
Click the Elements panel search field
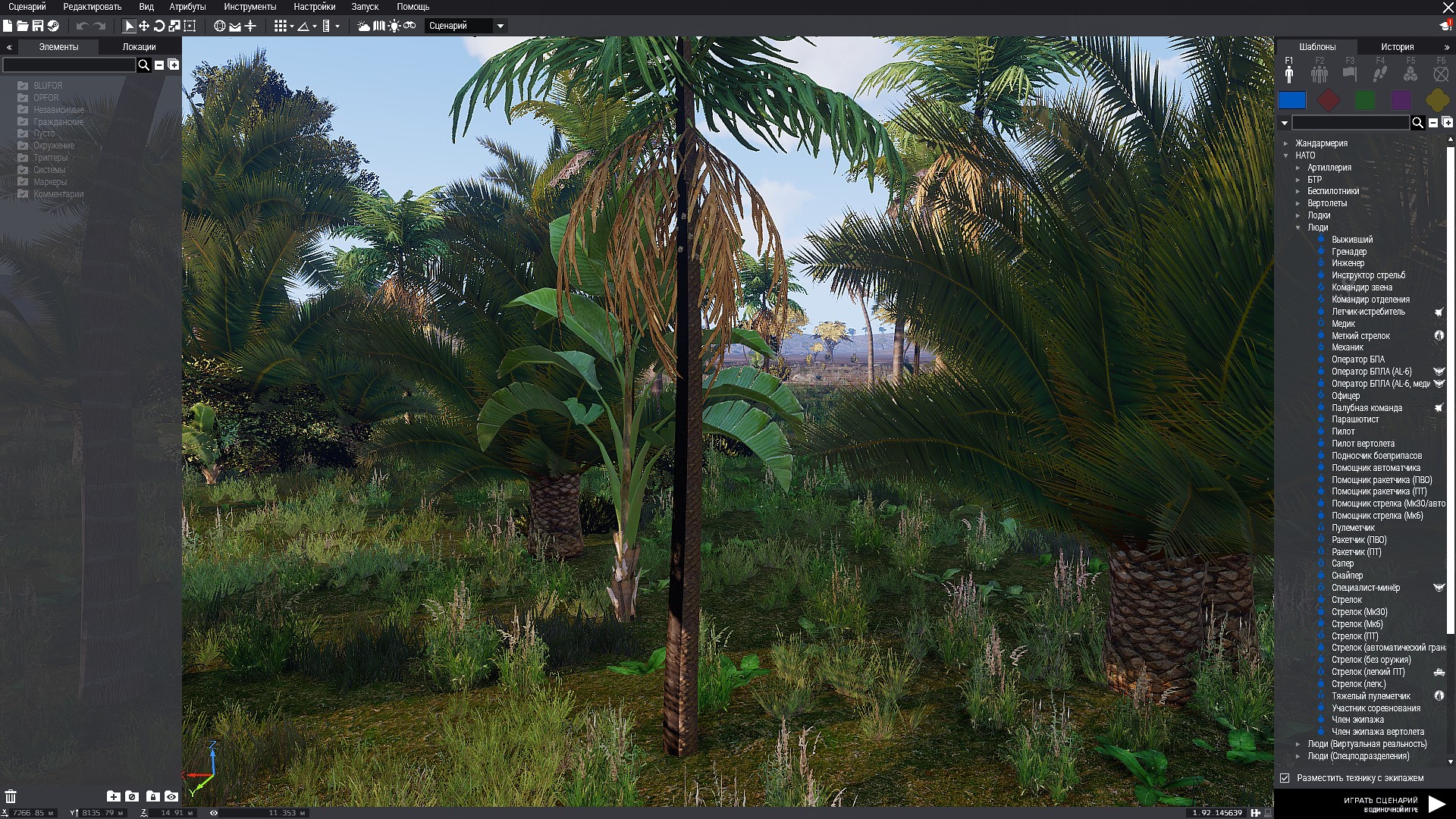(68, 65)
